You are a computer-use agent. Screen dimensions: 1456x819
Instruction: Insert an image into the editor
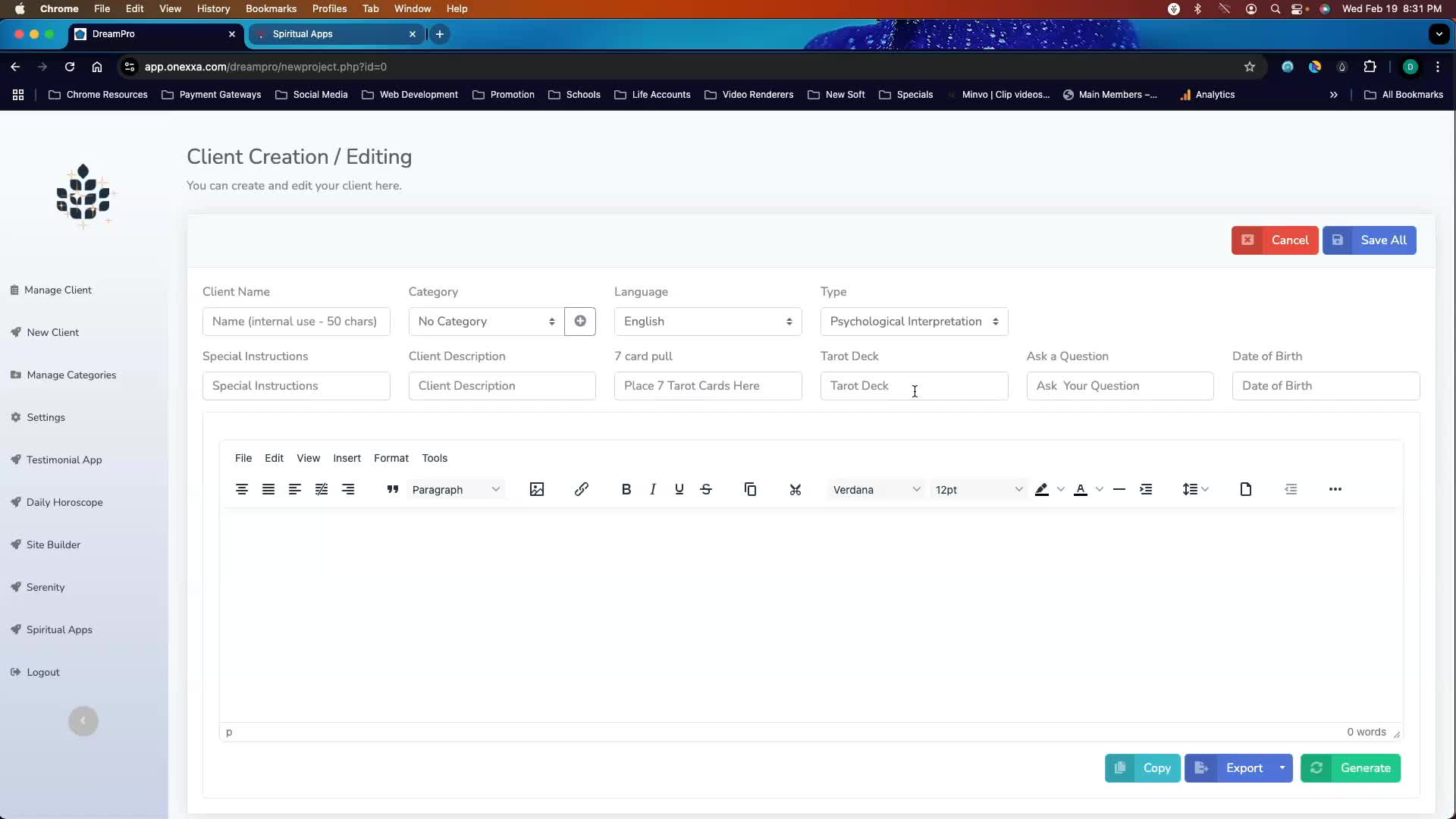[x=537, y=490]
